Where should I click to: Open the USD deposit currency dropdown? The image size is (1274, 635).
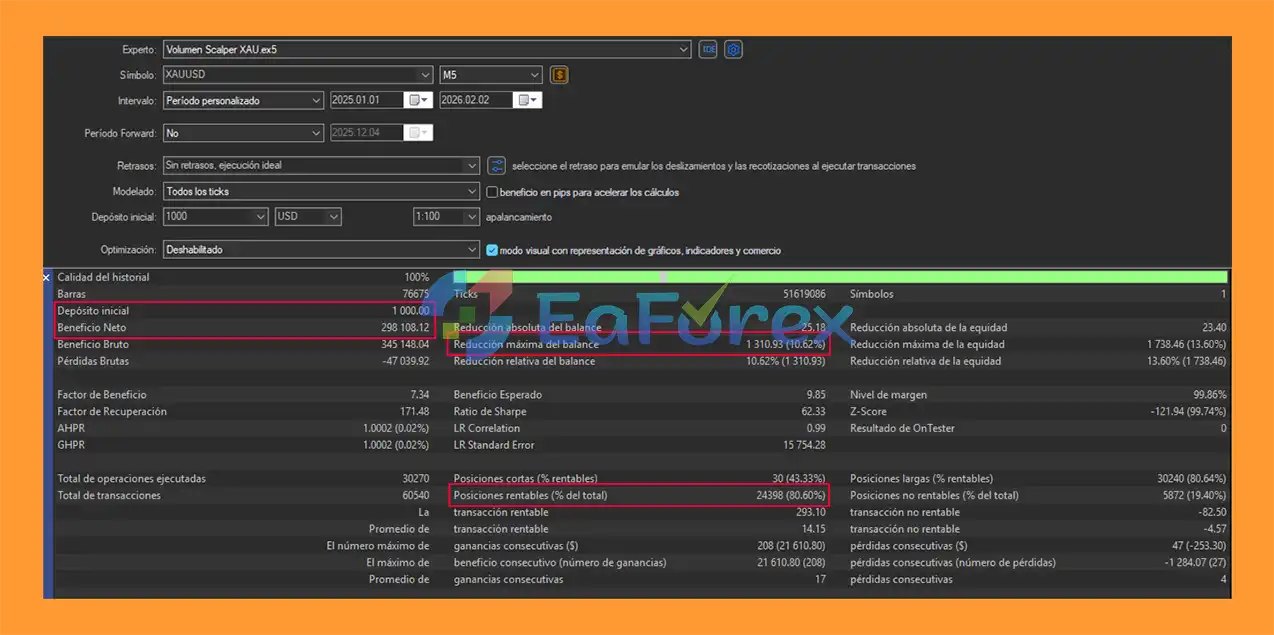tap(334, 216)
